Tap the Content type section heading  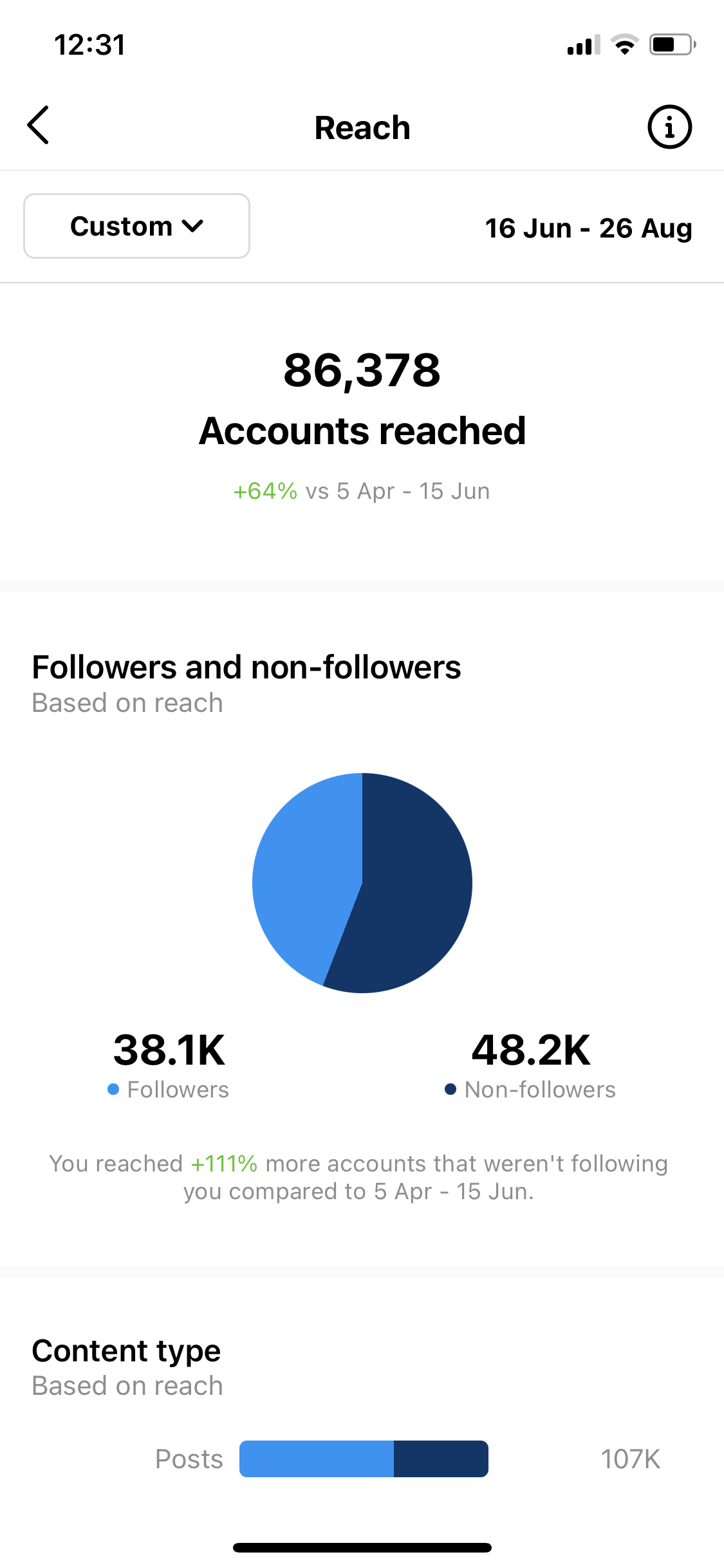126,1350
